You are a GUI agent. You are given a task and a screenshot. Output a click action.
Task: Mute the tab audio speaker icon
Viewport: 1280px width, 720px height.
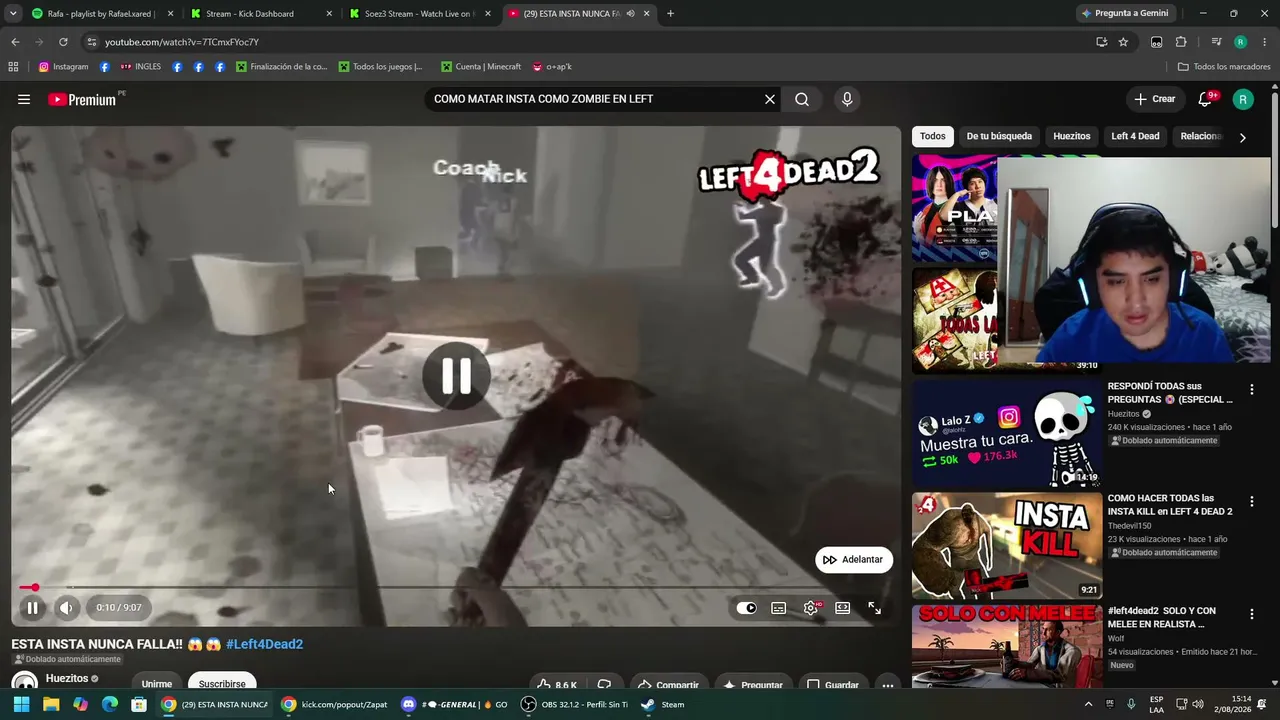[630, 14]
